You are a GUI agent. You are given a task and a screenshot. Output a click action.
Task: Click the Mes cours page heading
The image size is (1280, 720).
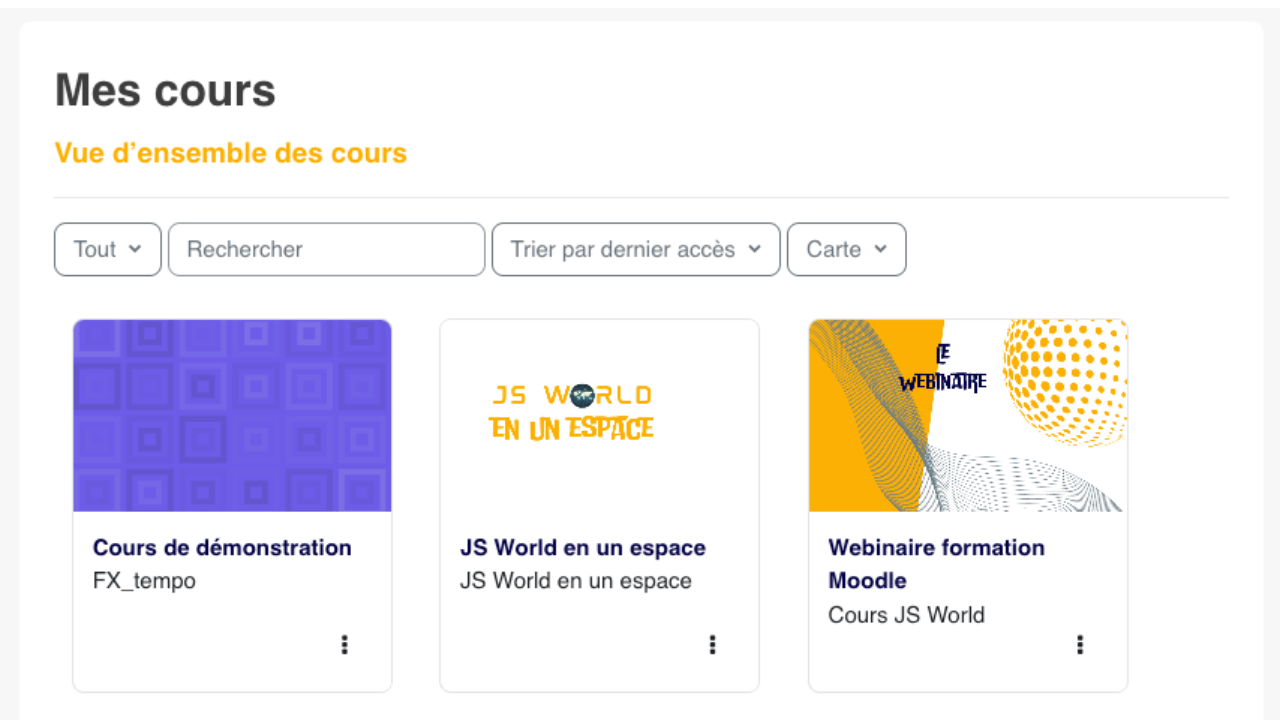(165, 90)
